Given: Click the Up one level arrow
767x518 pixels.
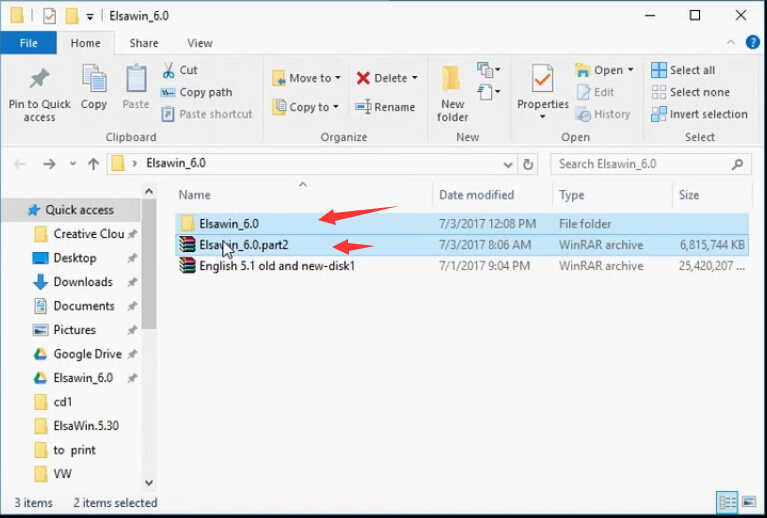Looking at the screenshot, I should point(93,164).
